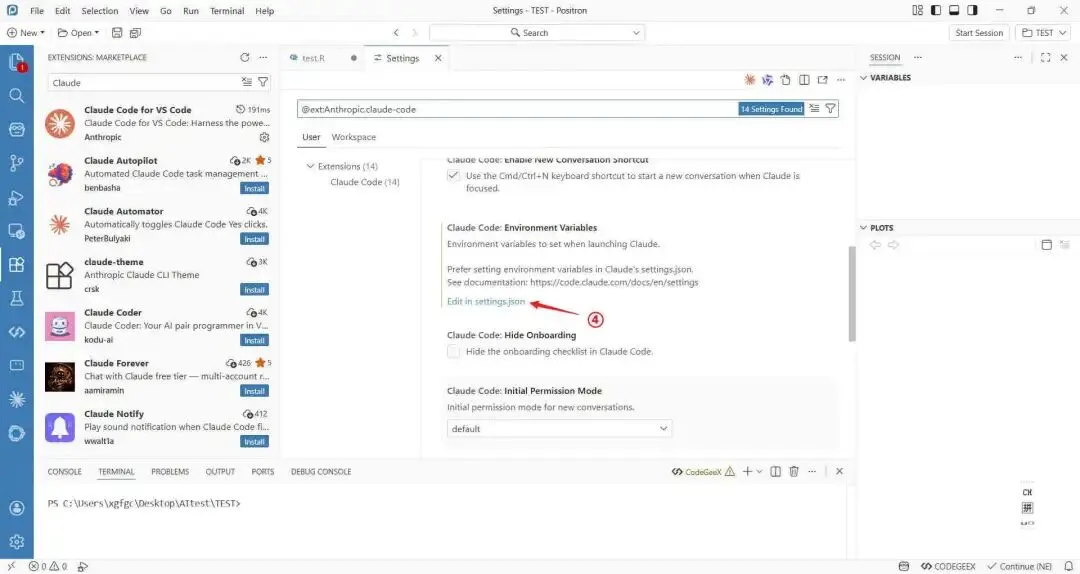Open the Source Control view
1080x574 pixels.
click(17, 163)
